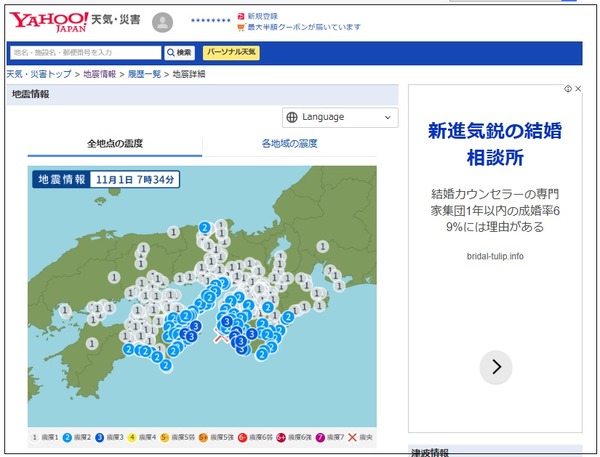Click the location search input field
Viewport: 600px width, 457px height.
(x=86, y=52)
